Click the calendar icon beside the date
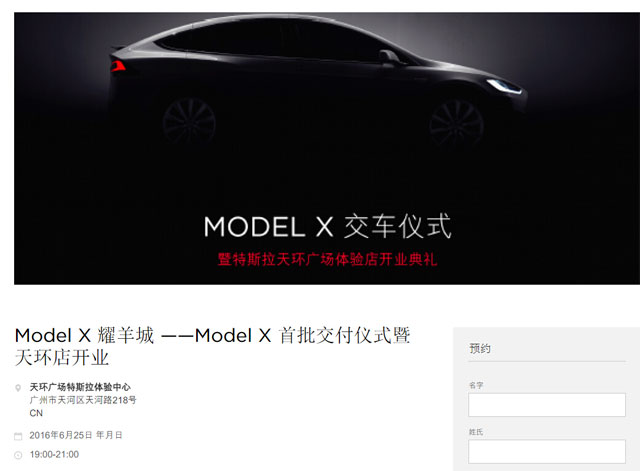 point(18,436)
